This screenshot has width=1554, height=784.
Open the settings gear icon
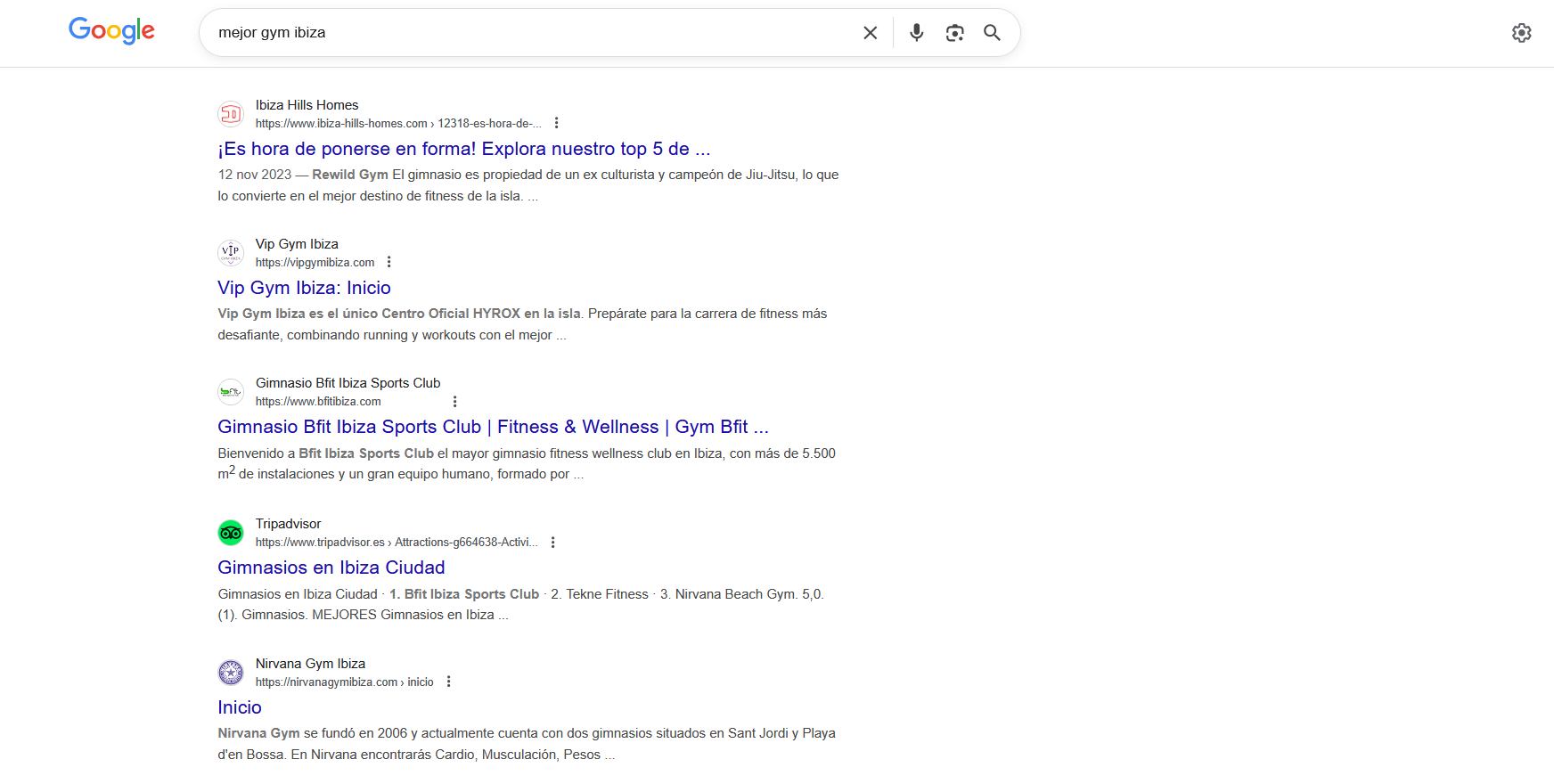pyautogui.click(x=1521, y=33)
